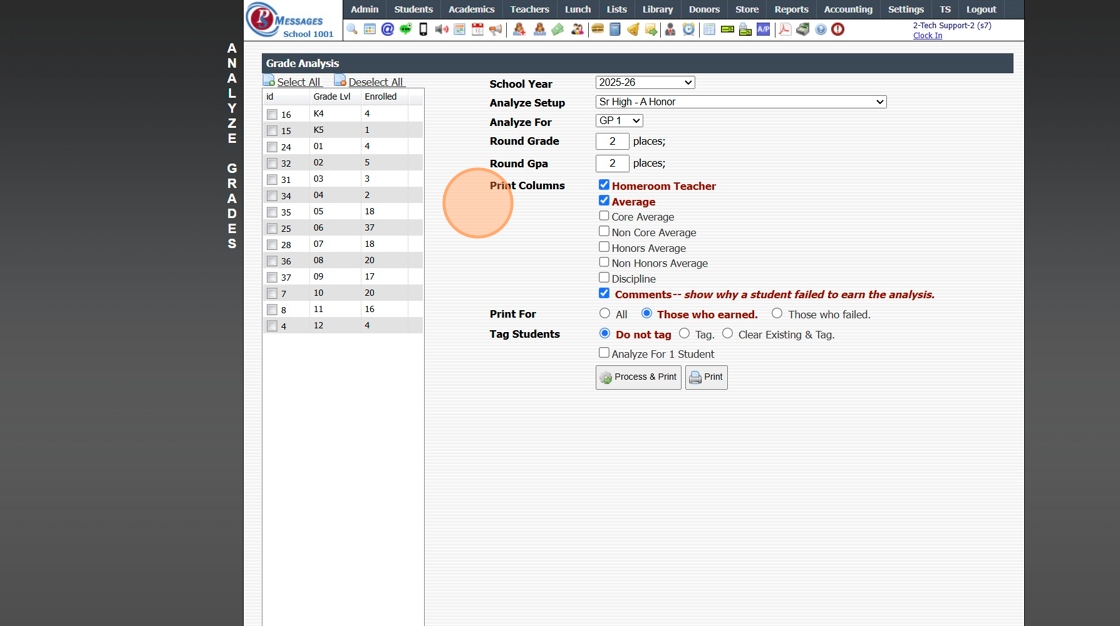
Task: Open the A/P accounts payable icon
Action: coord(764,29)
